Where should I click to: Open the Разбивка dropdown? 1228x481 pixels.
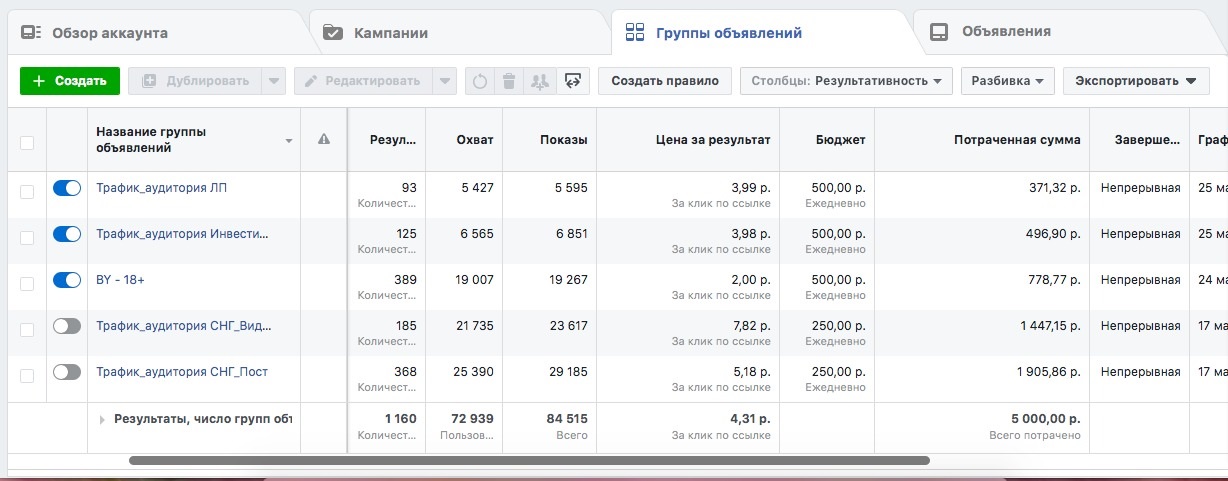[1007, 81]
